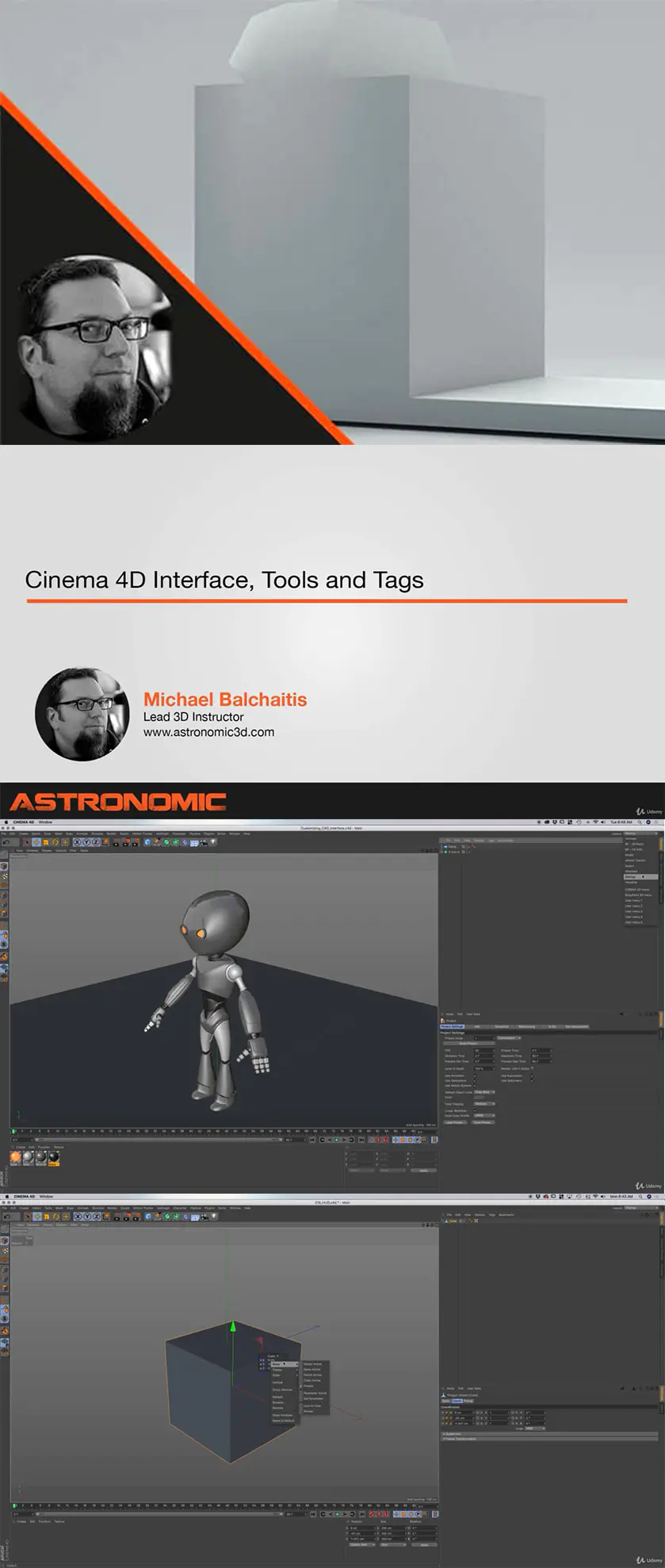Switch to the Coord. tab in cube attributes
Image resolution: width=665 pixels, height=1568 pixels.
(457, 1401)
